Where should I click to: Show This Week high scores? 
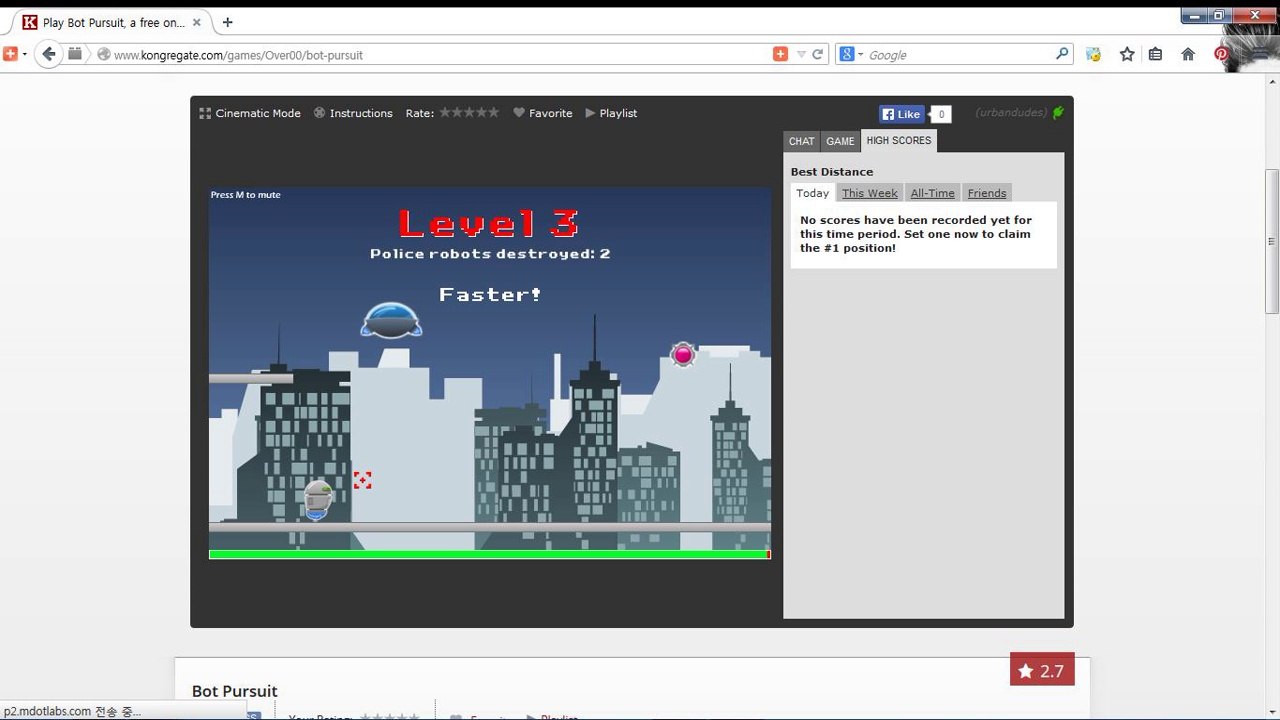(870, 193)
